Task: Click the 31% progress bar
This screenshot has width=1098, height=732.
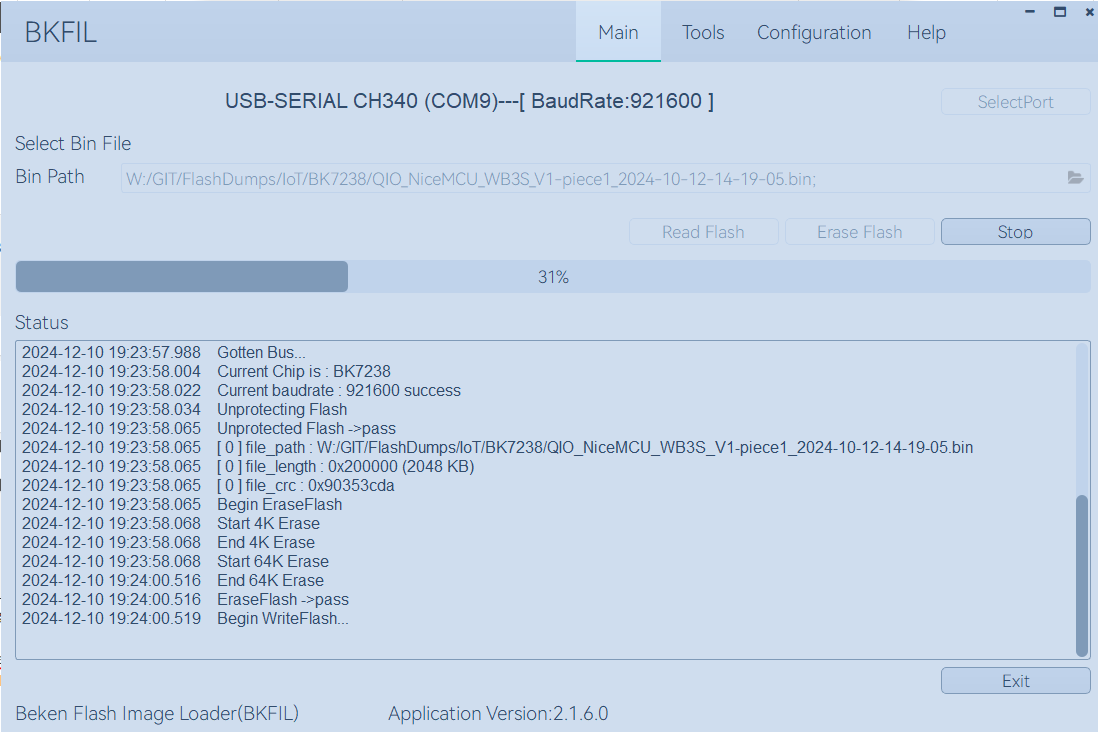Action: [x=553, y=277]
